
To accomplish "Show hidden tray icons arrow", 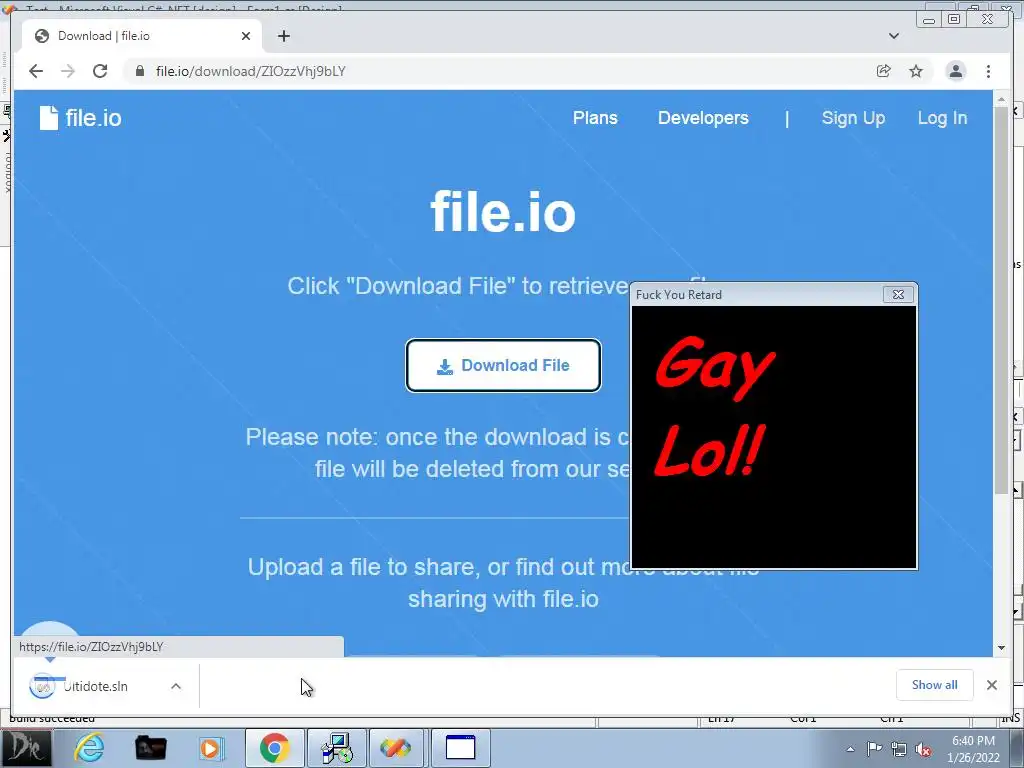I will point(850,749).
